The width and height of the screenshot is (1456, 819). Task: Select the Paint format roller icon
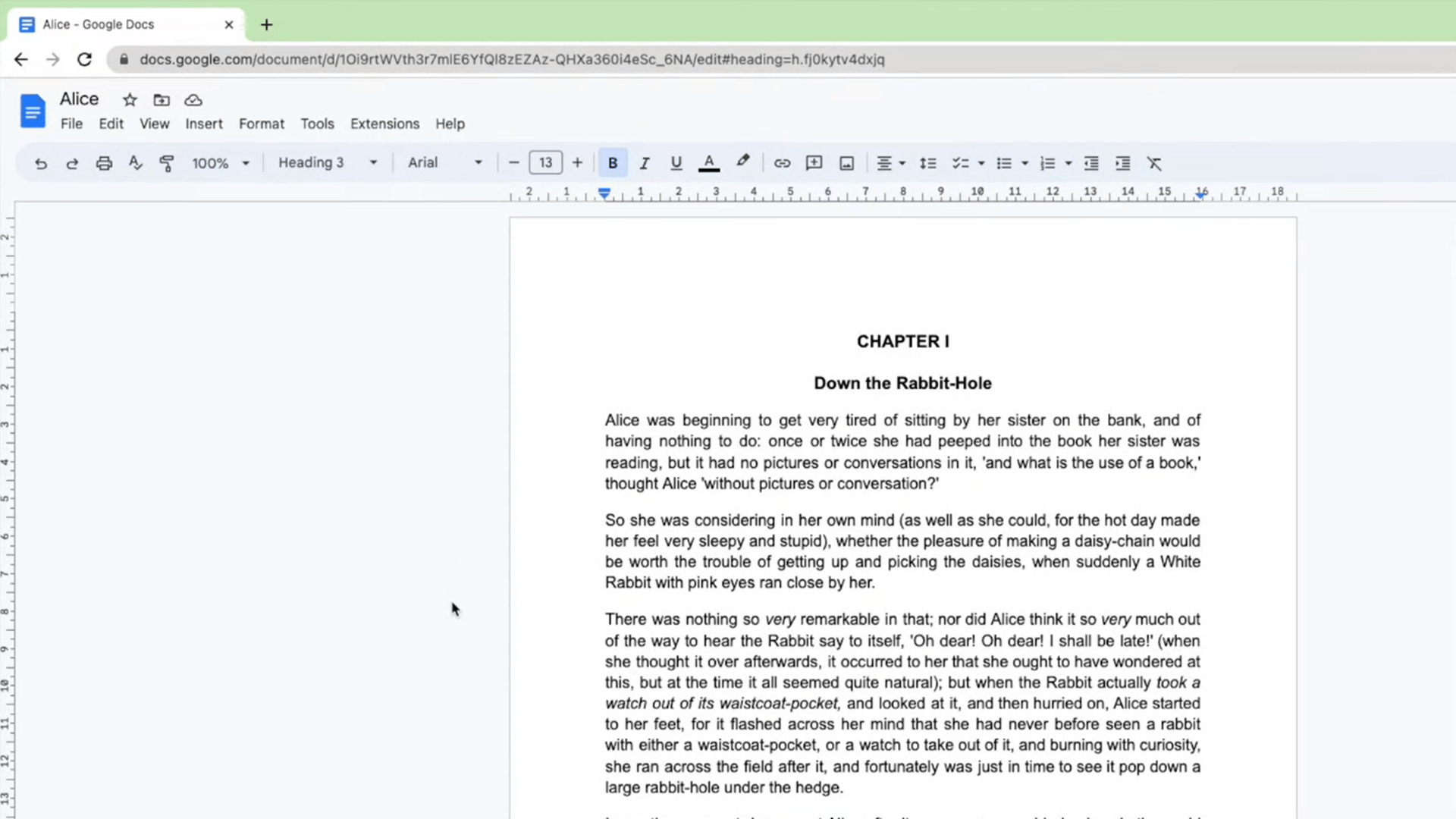pos(167,163)
